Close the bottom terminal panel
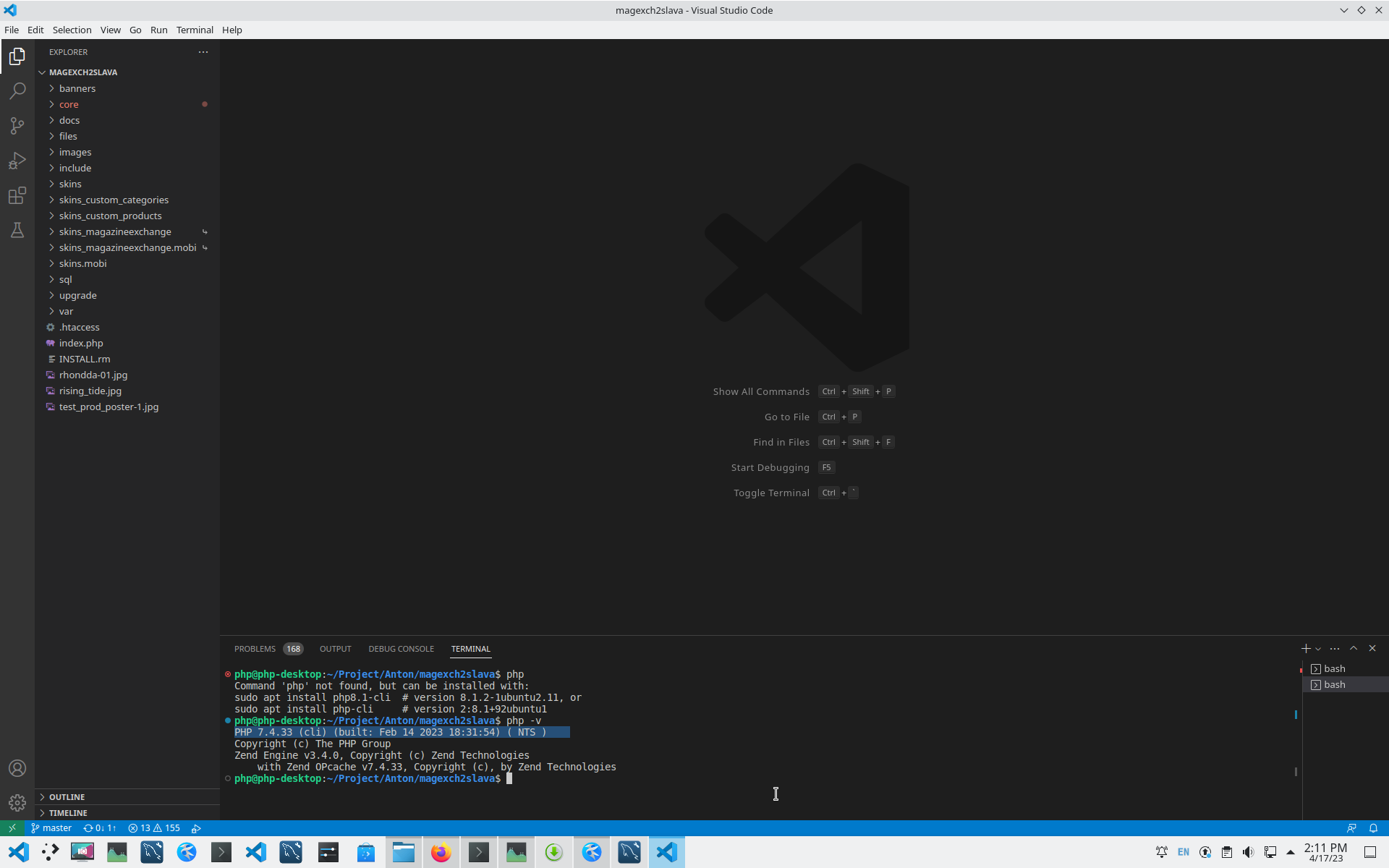The image size is (1389, 868). (1372, 649)
